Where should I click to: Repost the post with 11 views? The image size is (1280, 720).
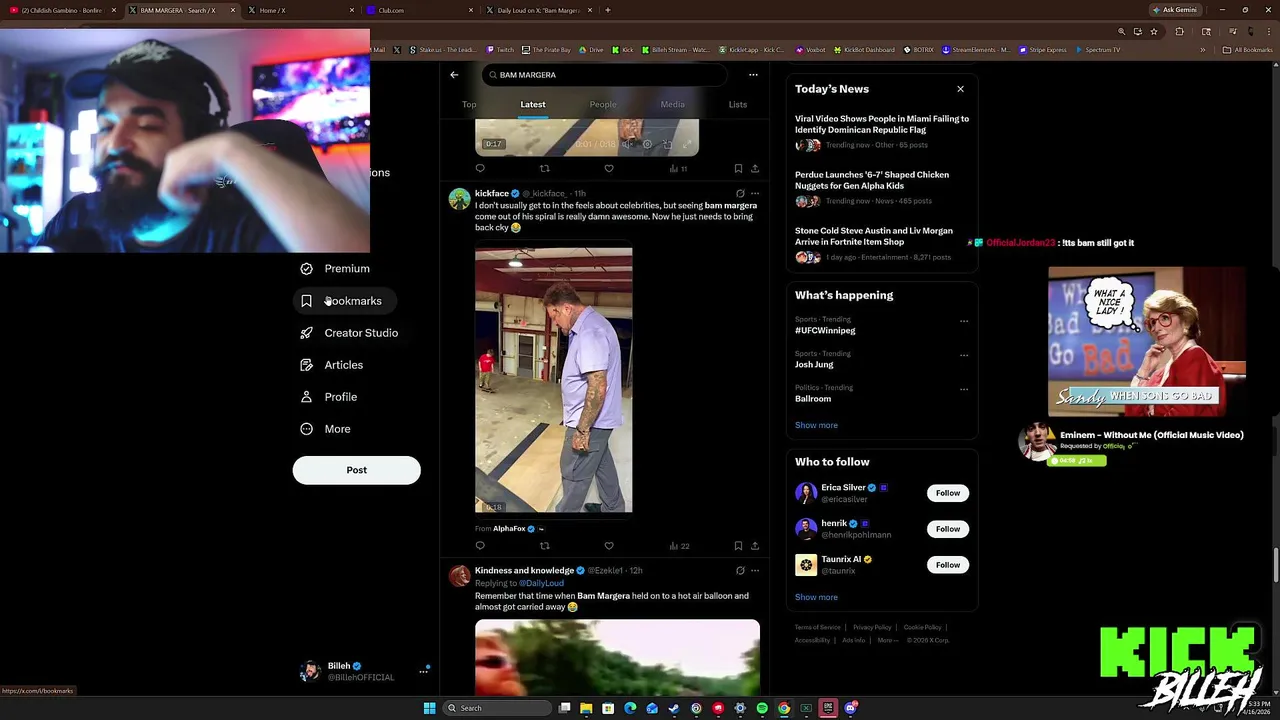544,169
